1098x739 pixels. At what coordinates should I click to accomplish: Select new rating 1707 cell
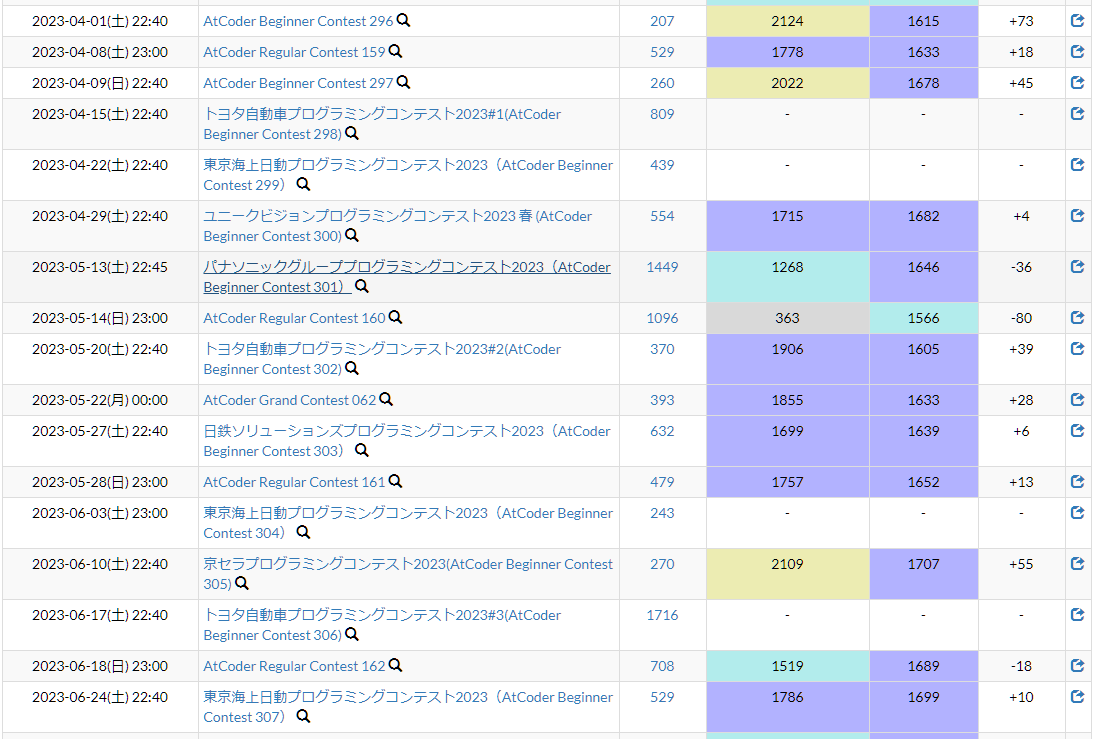point(924,574)
